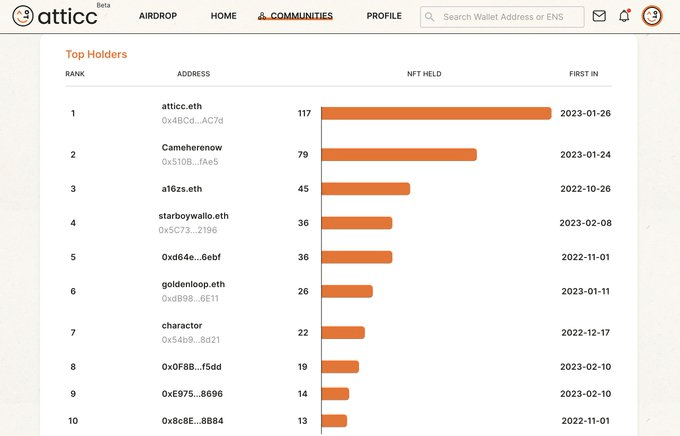
Task: Open the 0x0F8B...f5dd address
Action: 193,367
